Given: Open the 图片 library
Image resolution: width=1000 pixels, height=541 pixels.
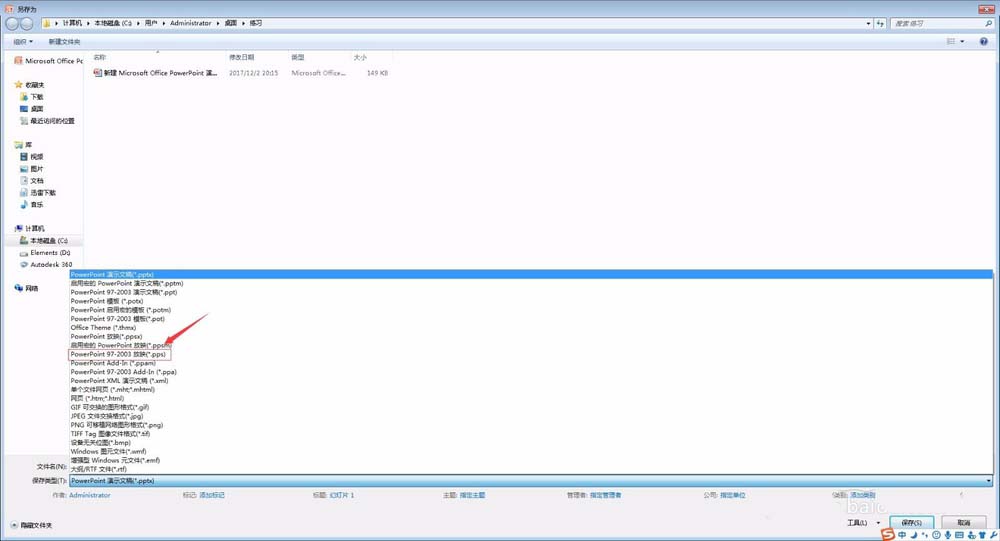Looking at the screenshot, I should (32, 169).
